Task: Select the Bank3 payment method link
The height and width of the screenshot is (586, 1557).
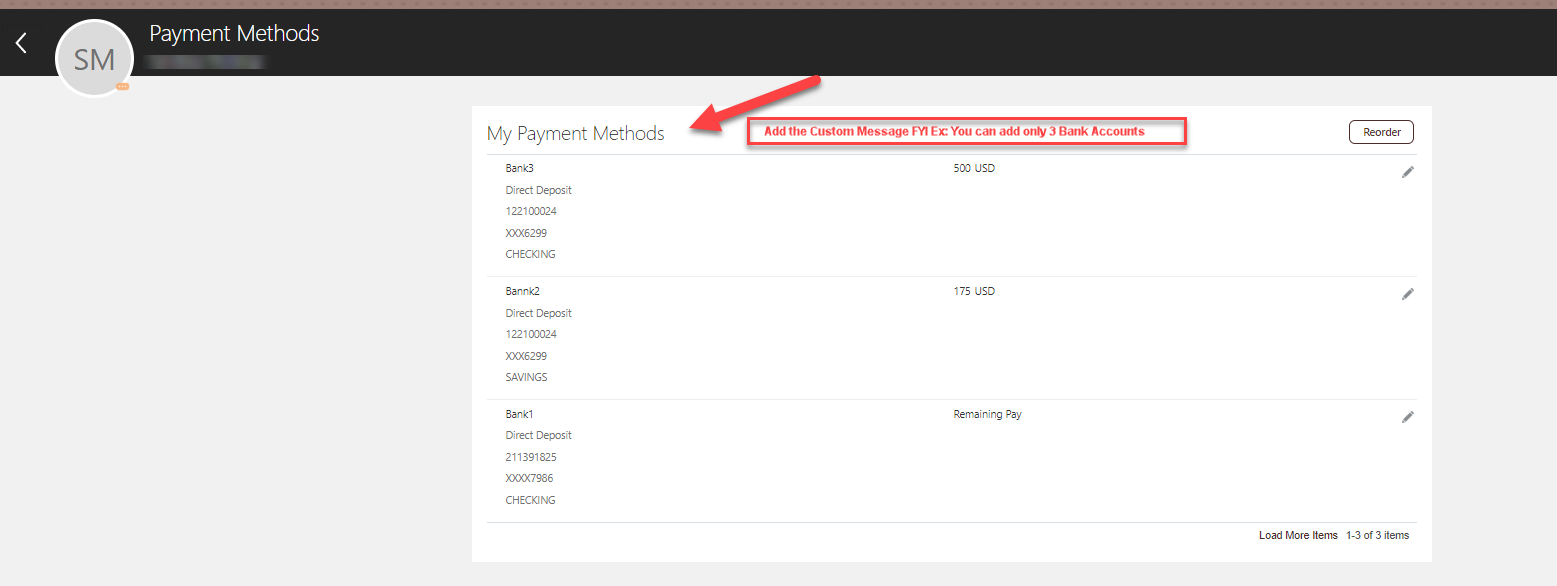Action: click(519, 168)
